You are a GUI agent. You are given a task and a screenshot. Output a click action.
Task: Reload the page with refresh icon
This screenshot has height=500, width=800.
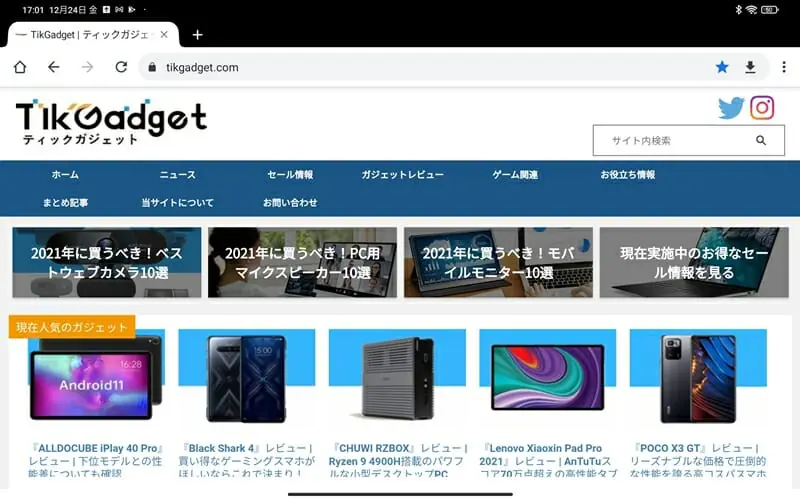tap(121, 67)
